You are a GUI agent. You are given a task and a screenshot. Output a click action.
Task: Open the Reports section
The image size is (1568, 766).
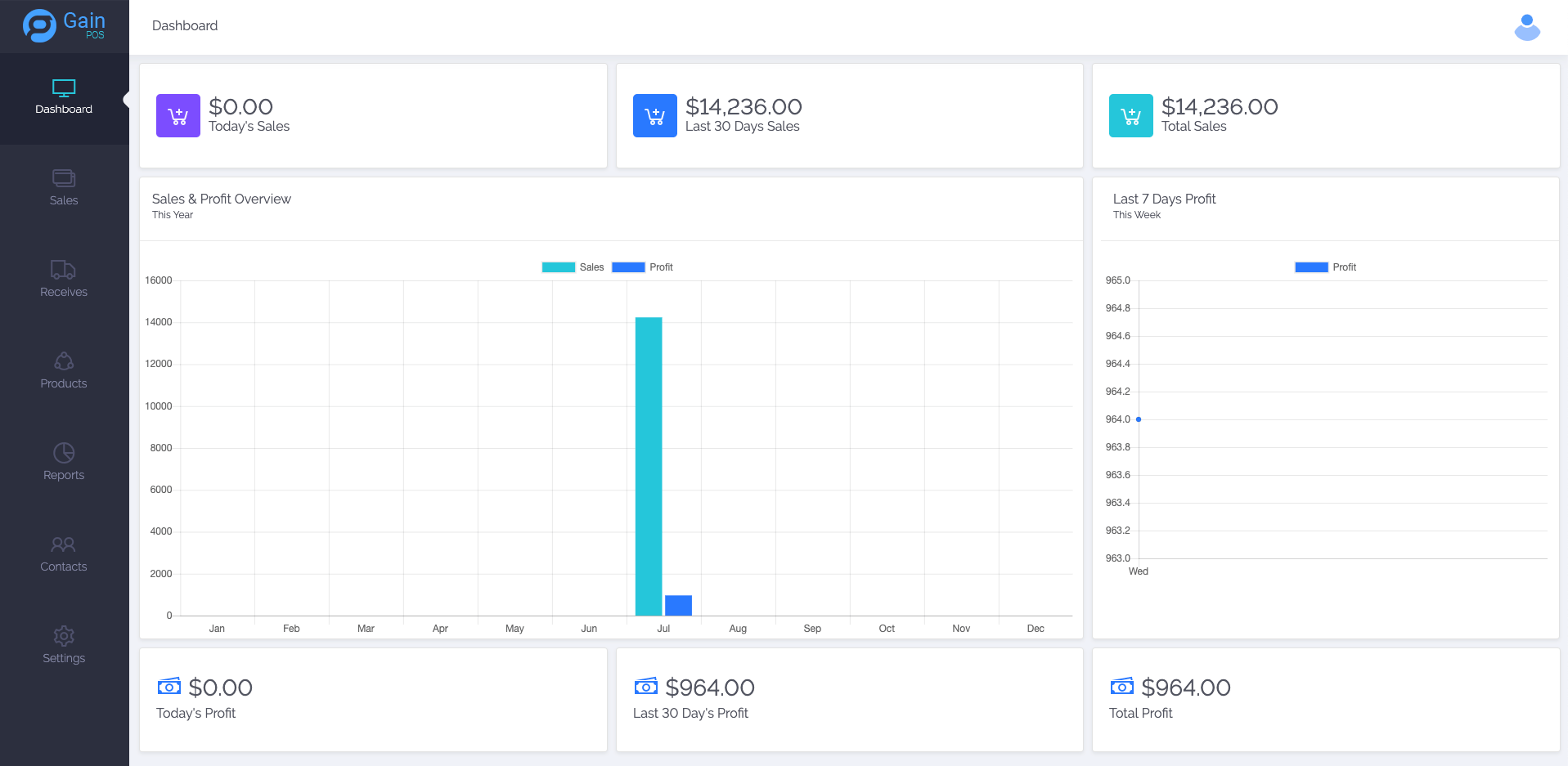64,465
